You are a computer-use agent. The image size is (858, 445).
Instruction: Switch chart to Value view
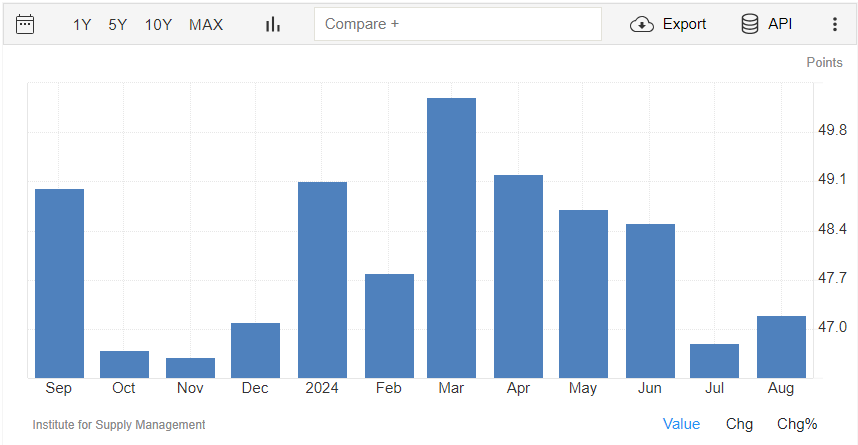[681, 424]
